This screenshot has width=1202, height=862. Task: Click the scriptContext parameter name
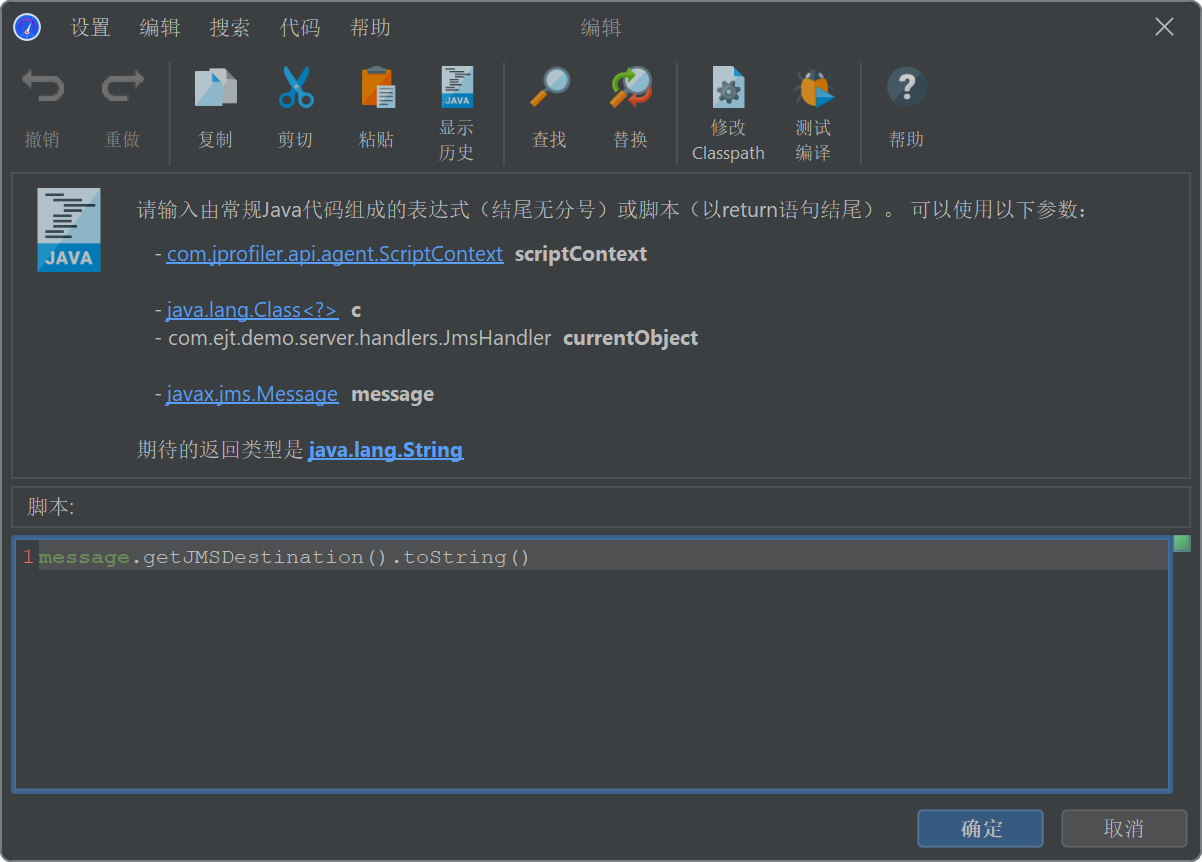click(x=581, y=254)
